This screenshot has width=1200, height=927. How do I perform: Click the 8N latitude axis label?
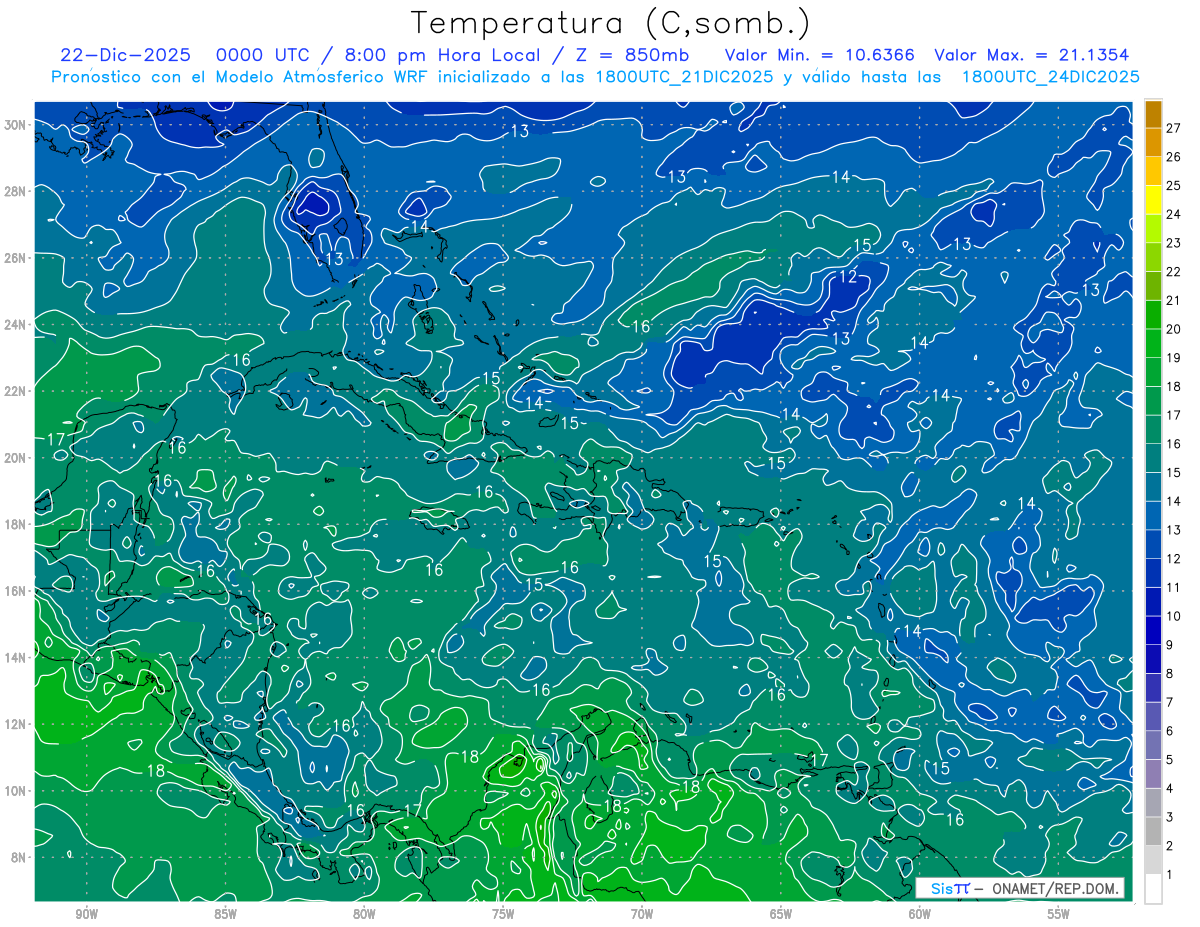click(x=18, y=857)
